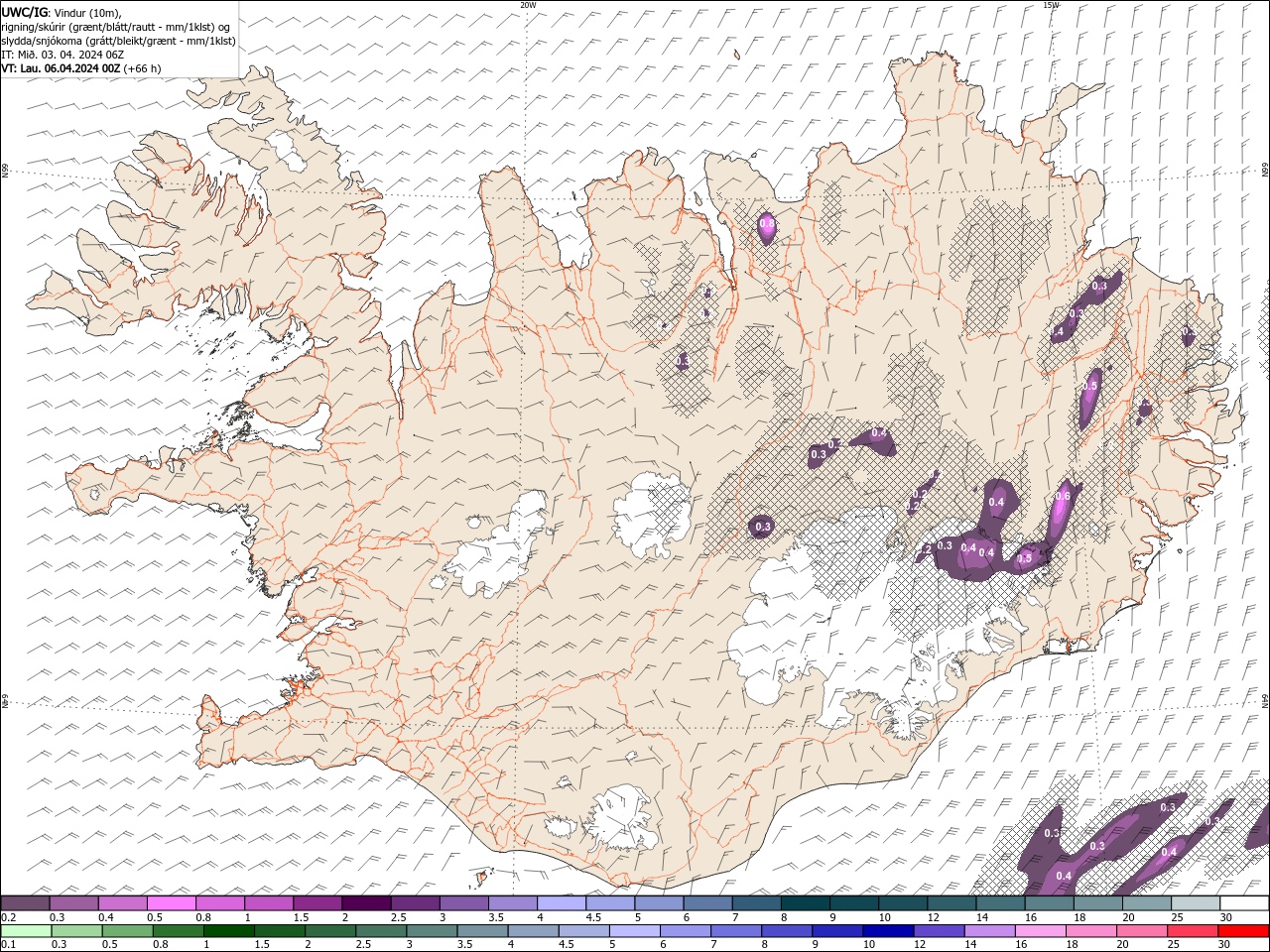Pick the grey-green 3 swatch in lower legend
1270x952 pixels.
point(432,931)
